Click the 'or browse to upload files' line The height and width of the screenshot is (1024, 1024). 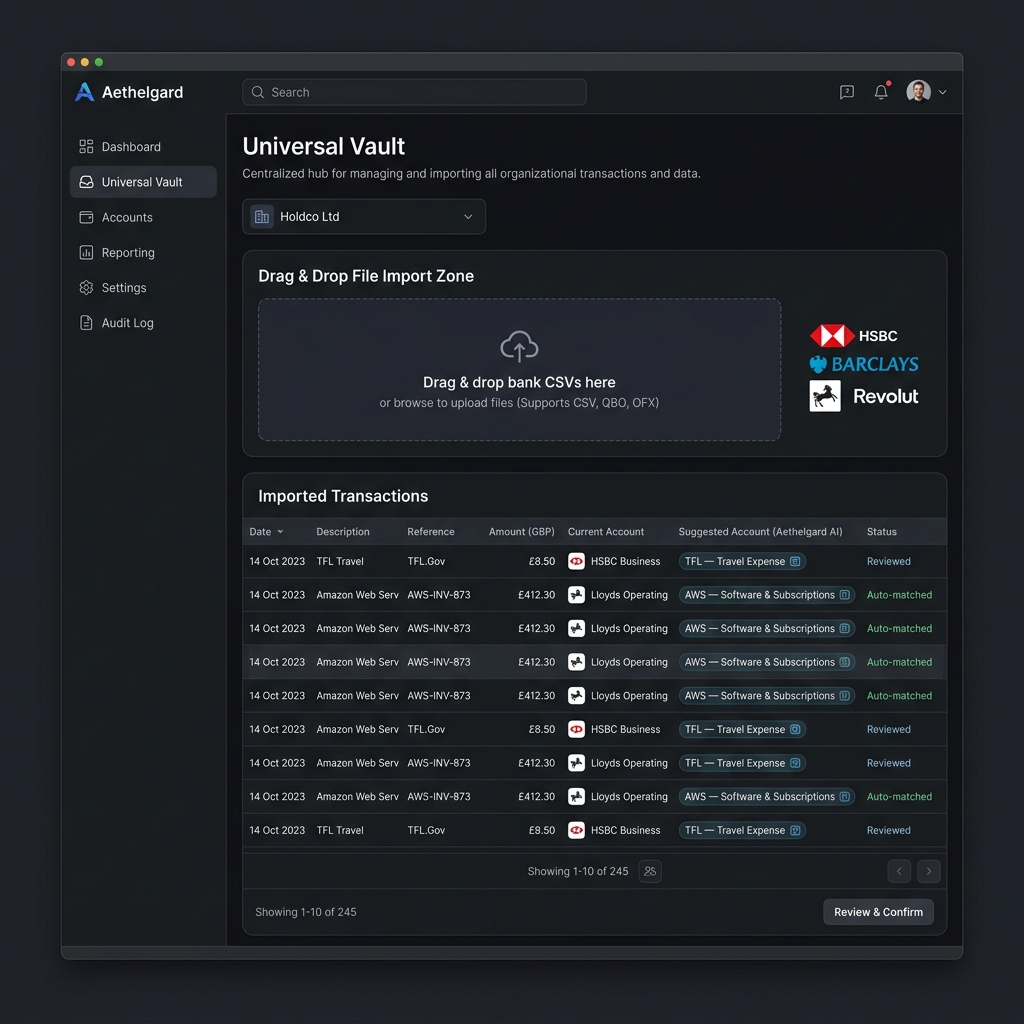tap(519, 402)
